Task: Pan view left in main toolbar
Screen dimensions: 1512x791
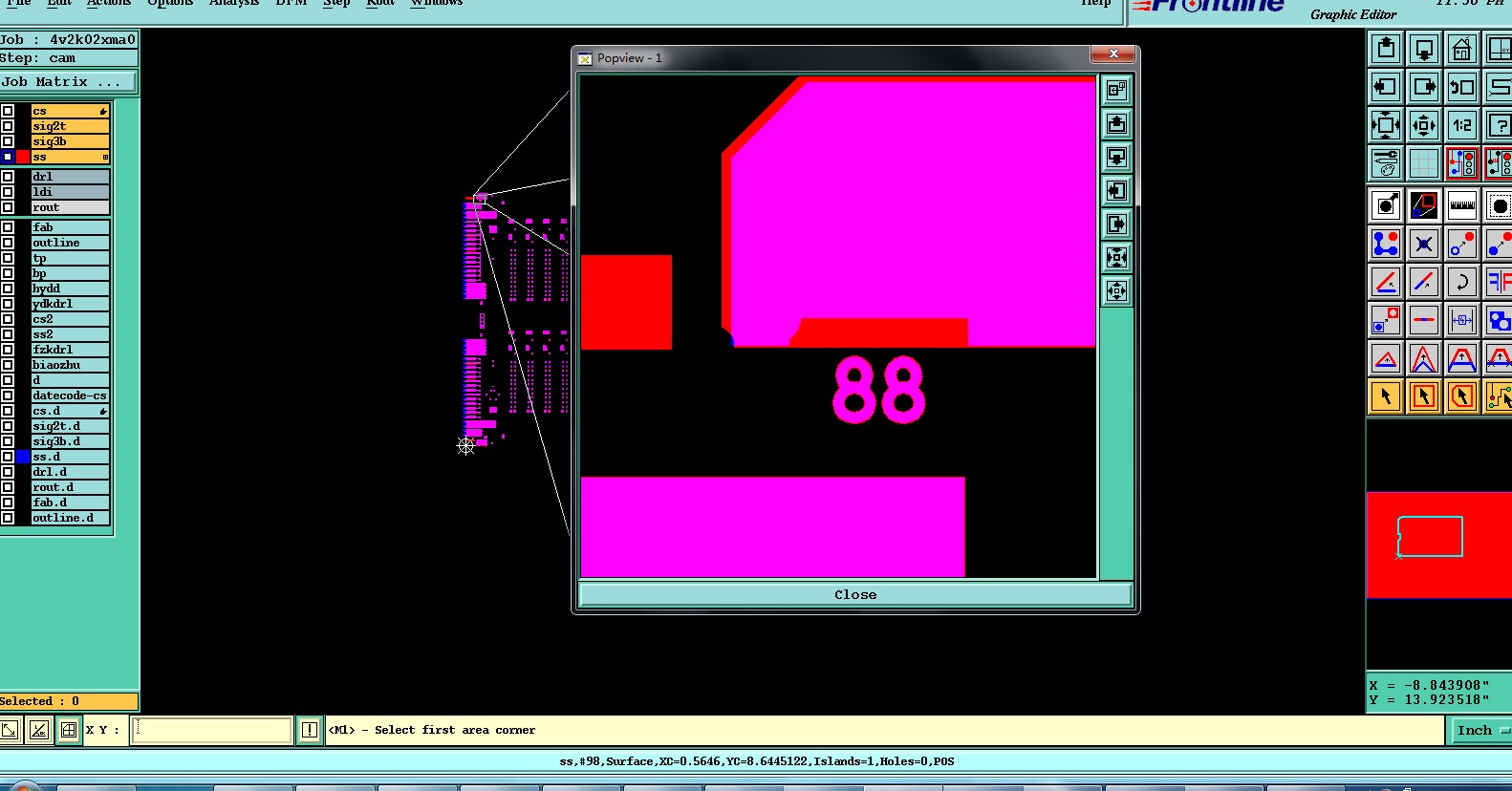Action: click(x=1386, y=87)
